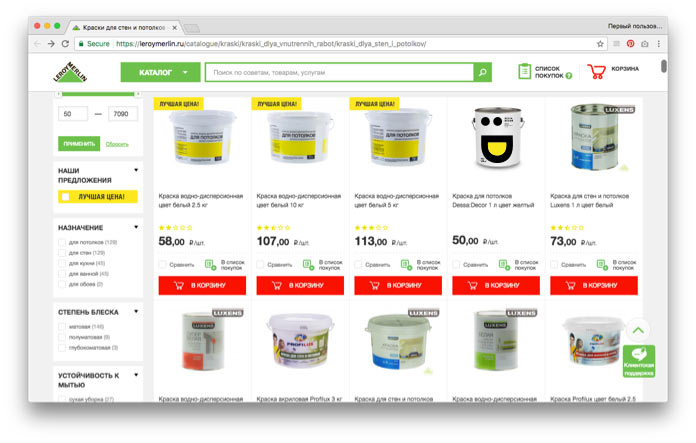
Task: Click the Сбросить price reset link
Action: [x=117, y=144]
